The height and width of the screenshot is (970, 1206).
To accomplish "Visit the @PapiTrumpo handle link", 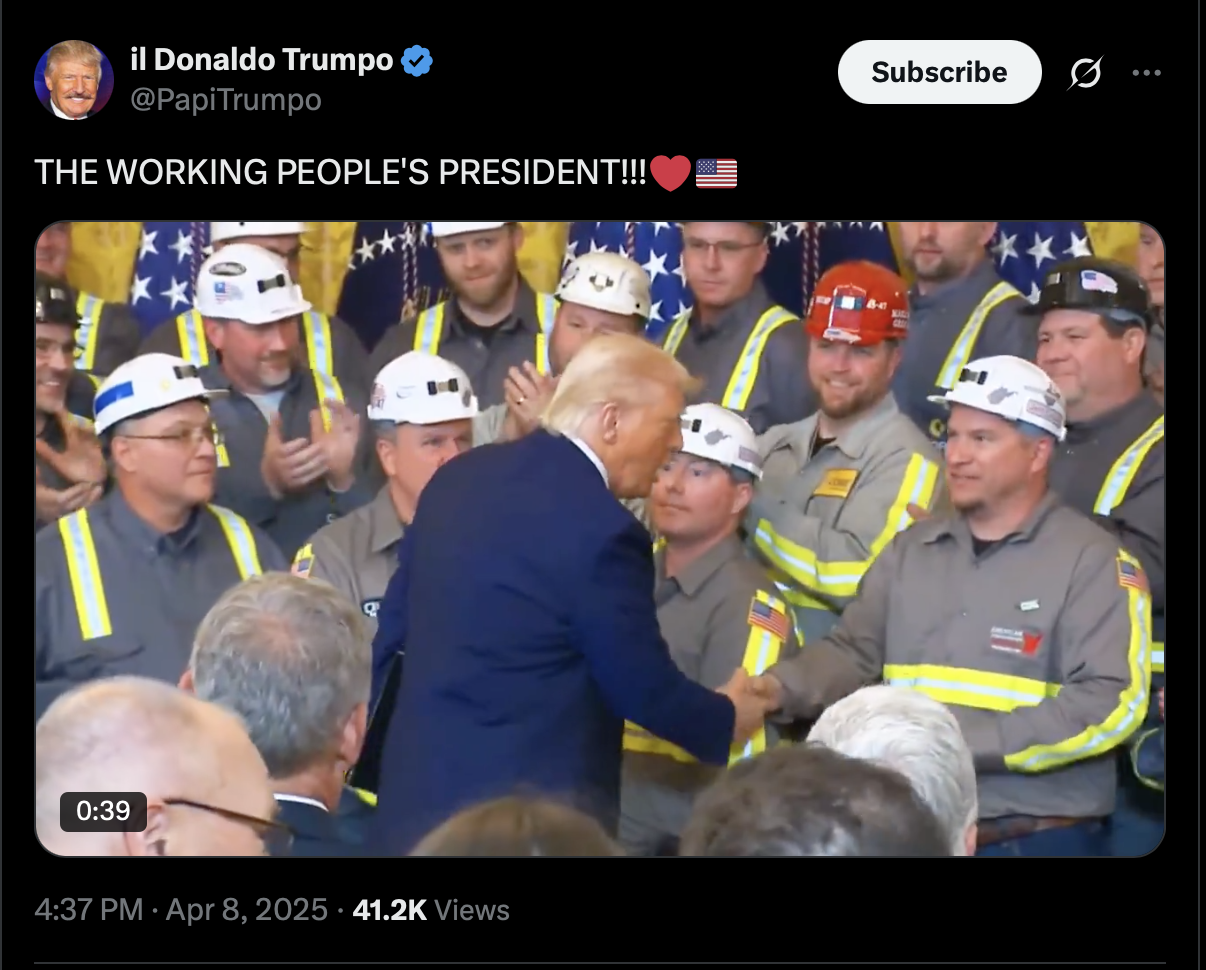I will [226, 99].
